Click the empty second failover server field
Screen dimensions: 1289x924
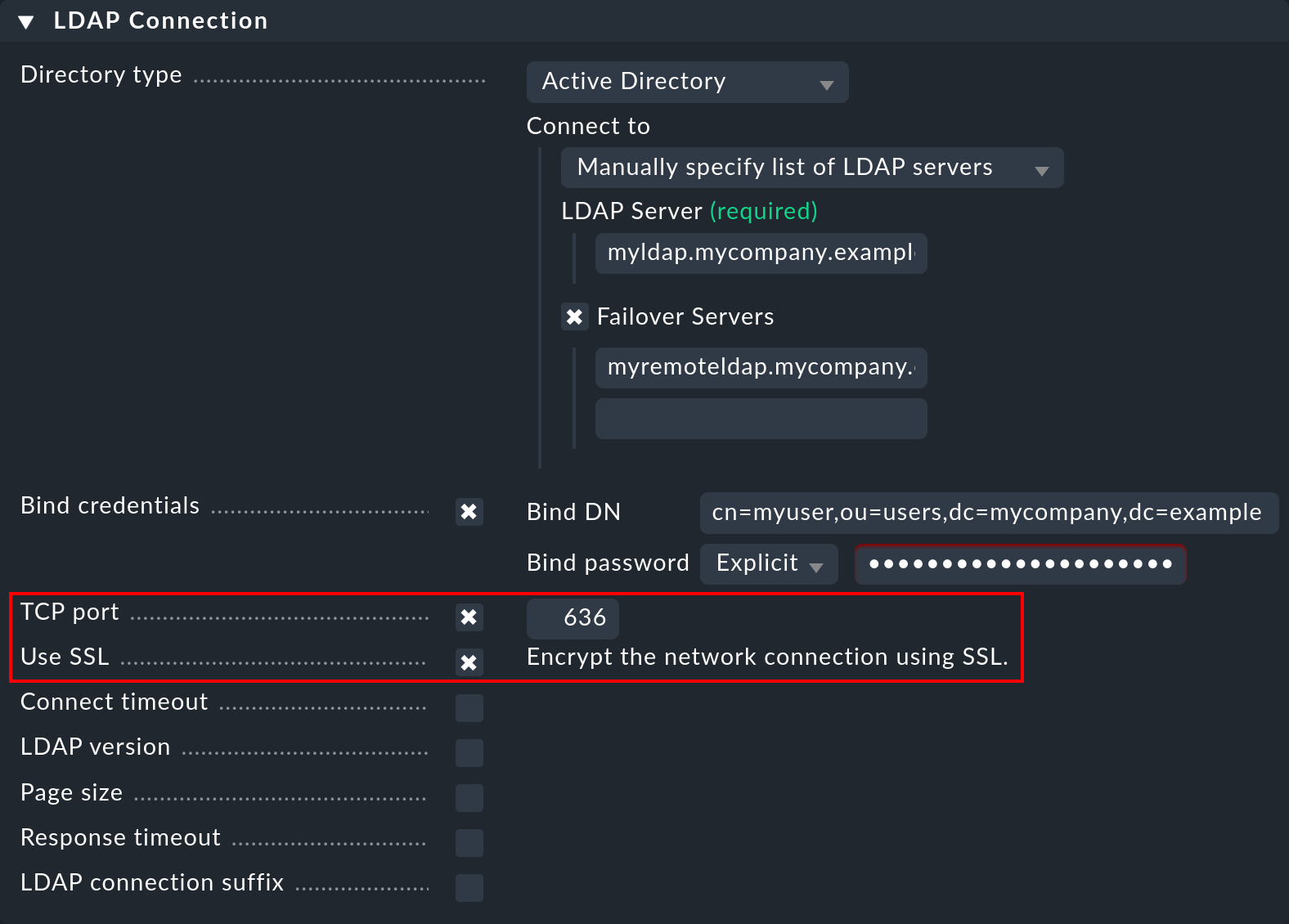pyautogui.click(x=761, y=419)
